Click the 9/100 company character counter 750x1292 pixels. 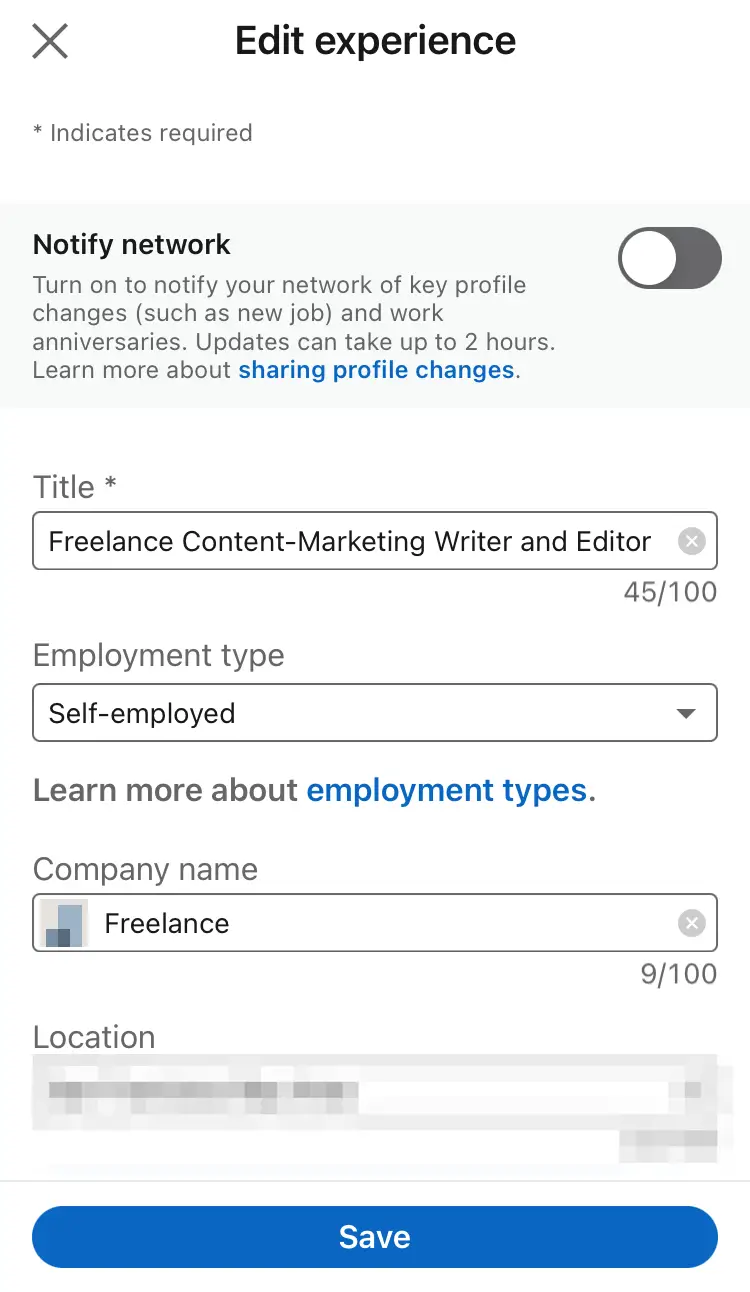678,974
